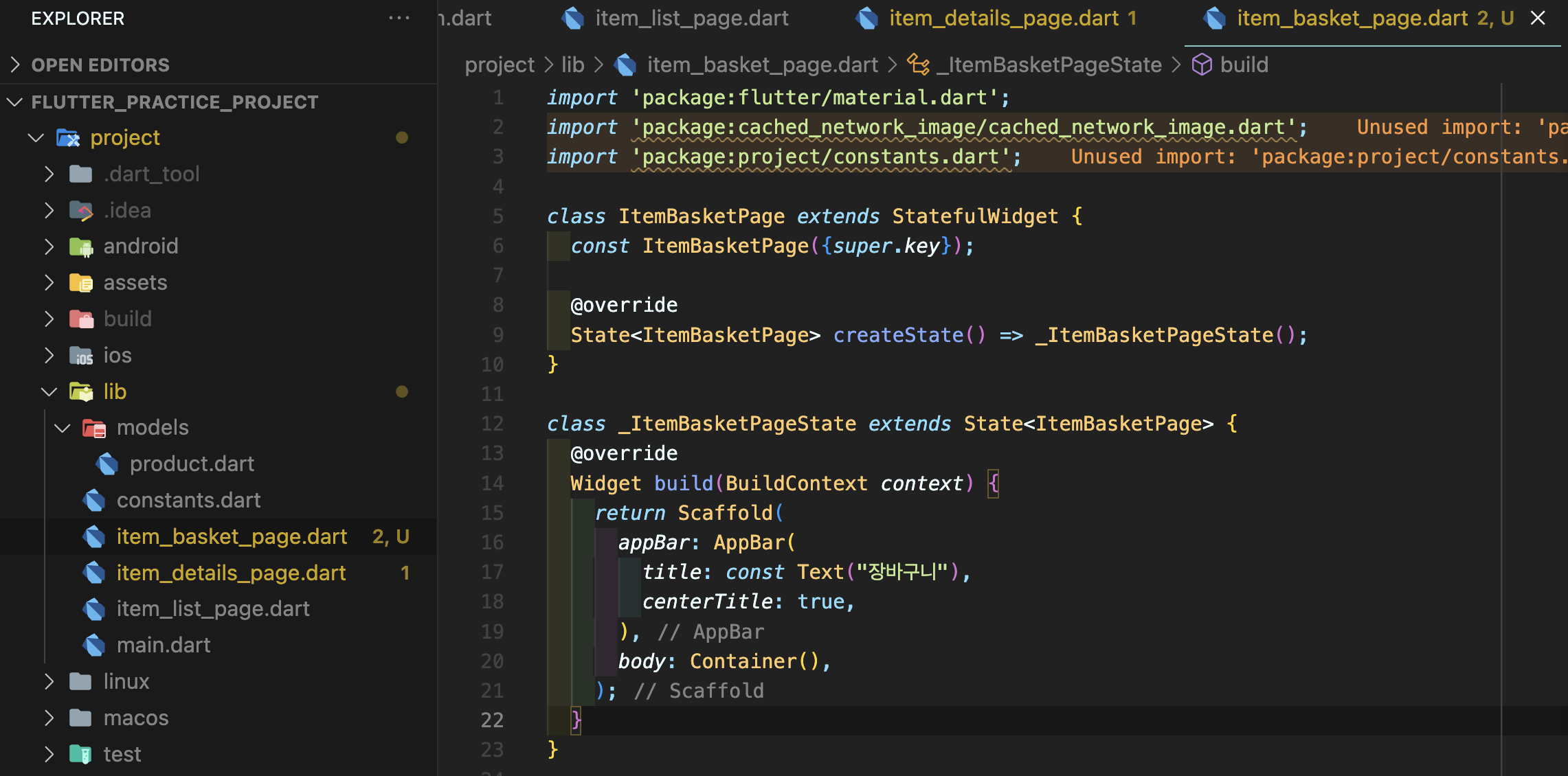This screenshot has height=776, width=1568.
Task: Expand the .dart_tool folder
Action: click(49, 174)
